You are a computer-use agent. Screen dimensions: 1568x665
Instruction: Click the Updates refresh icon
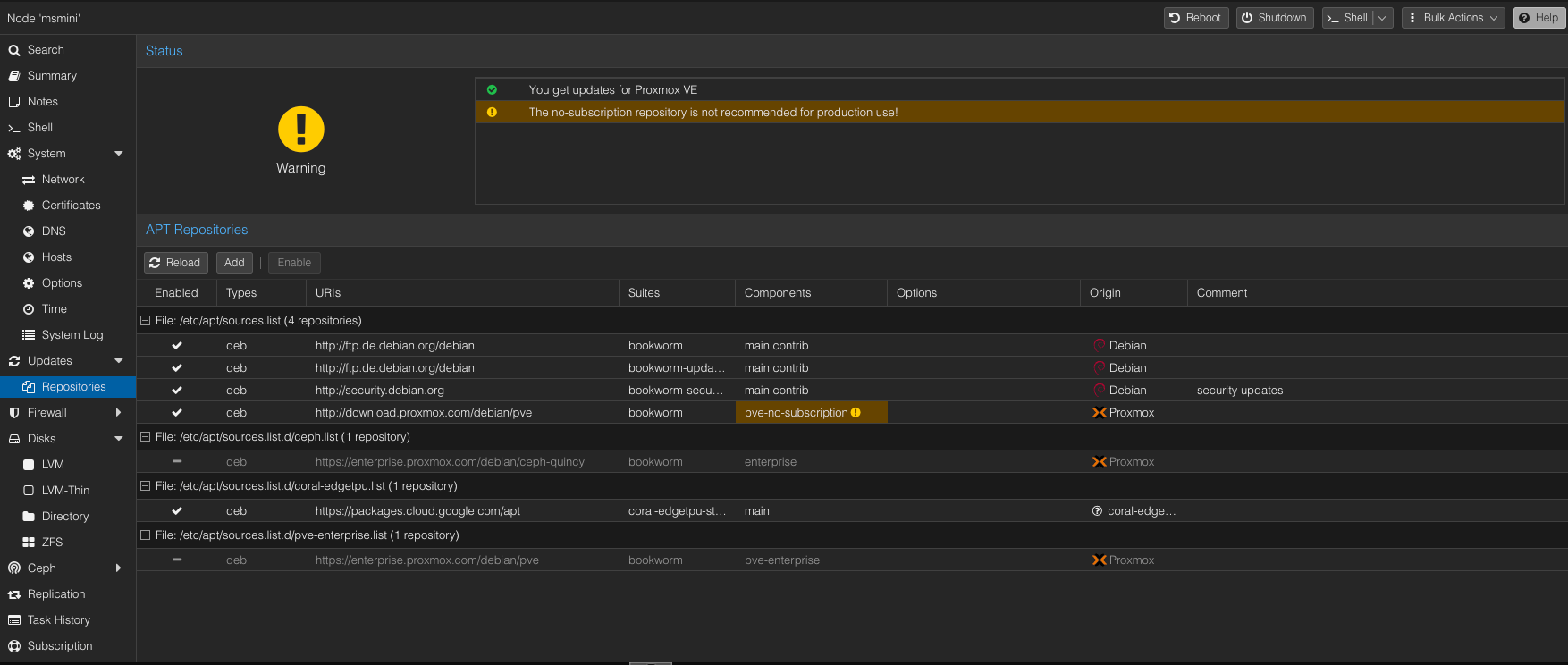point(14,361)
